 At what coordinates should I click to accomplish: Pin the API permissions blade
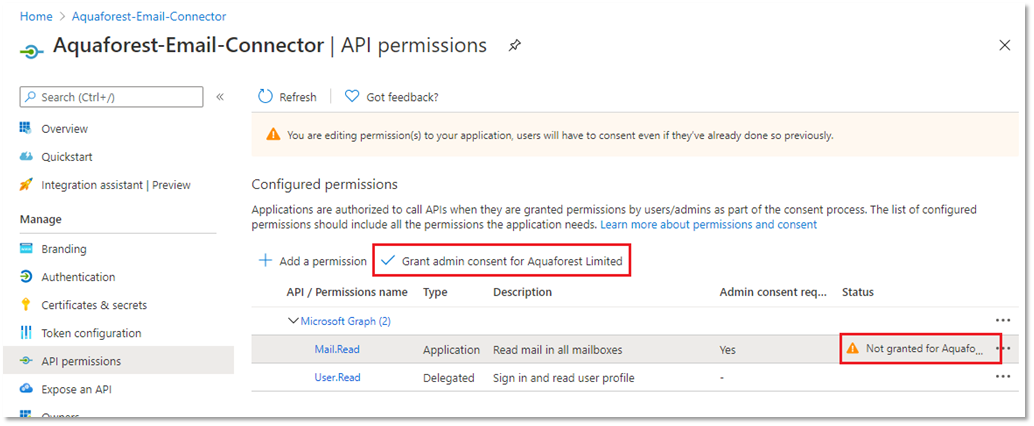point(514,46)
